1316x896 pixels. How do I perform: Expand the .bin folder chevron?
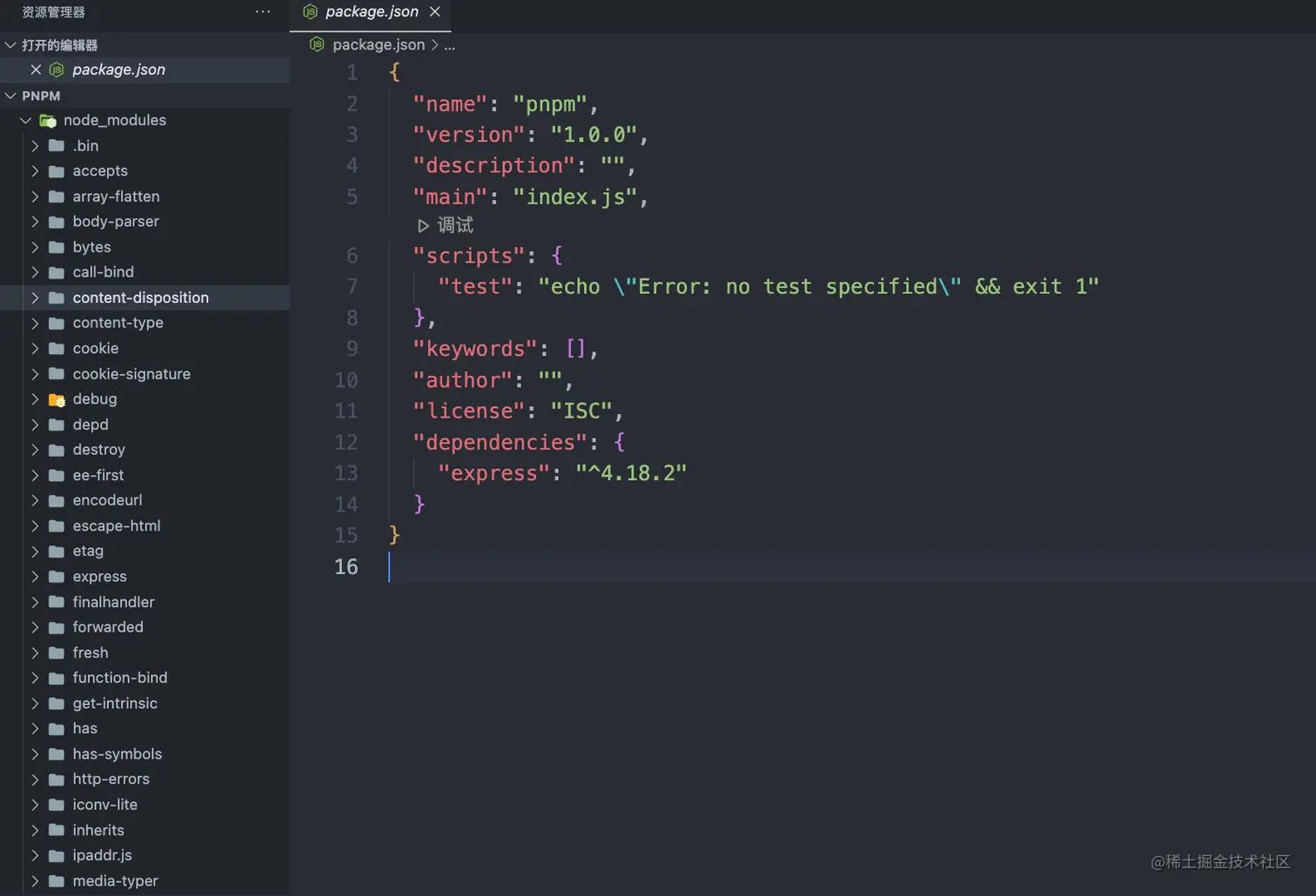(35, 146)
